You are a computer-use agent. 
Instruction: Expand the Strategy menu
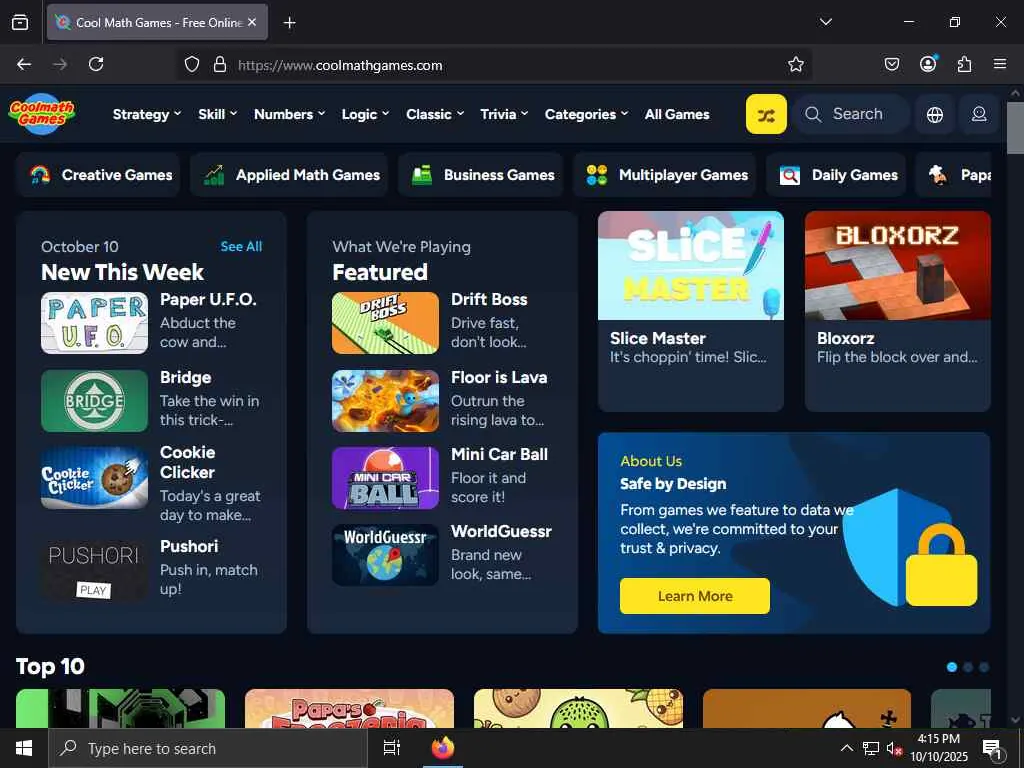pos(147,114)
